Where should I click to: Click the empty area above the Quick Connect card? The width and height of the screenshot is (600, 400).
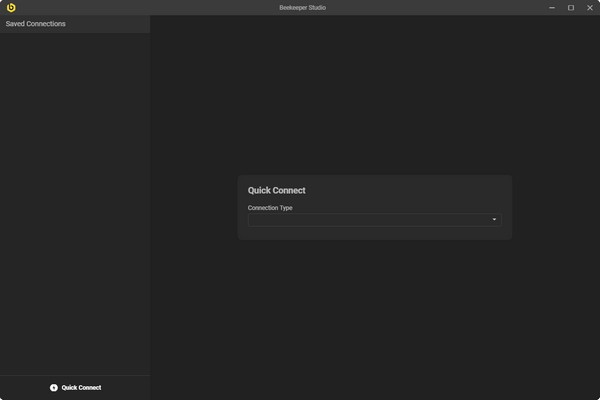[x=375, y=100]
